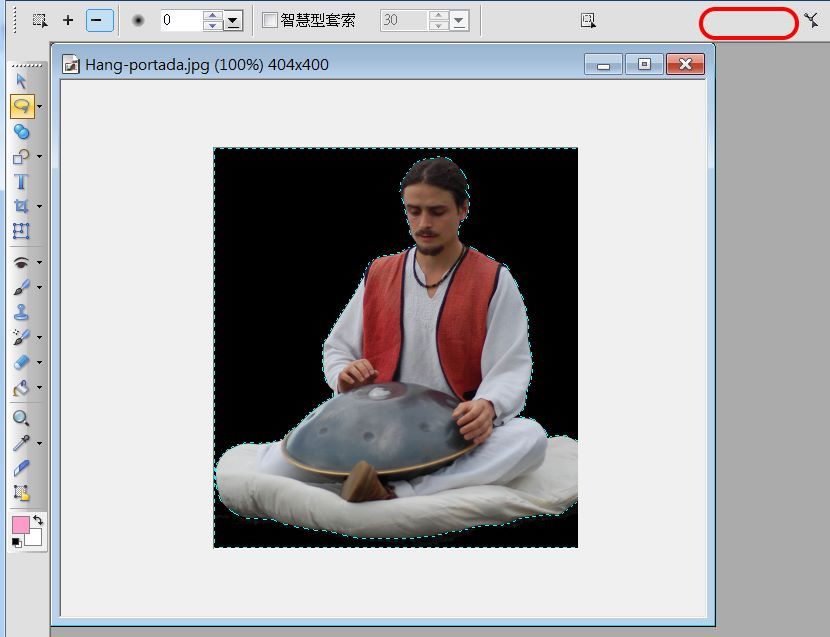Expand the Eyedropper tool flyout

point(40,443)
